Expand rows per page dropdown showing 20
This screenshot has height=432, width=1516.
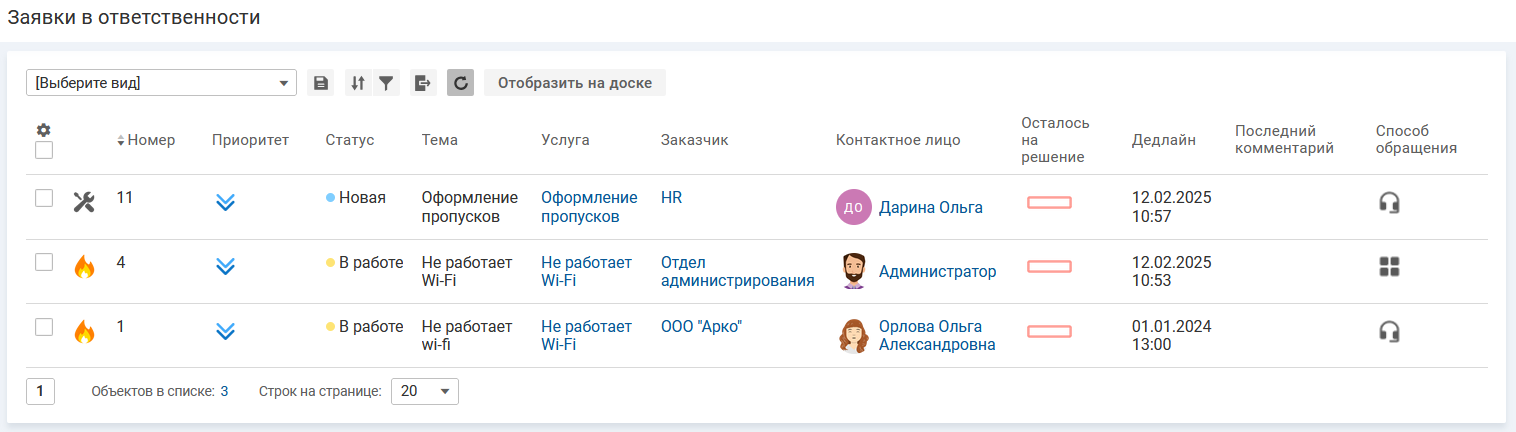[425, 392]
